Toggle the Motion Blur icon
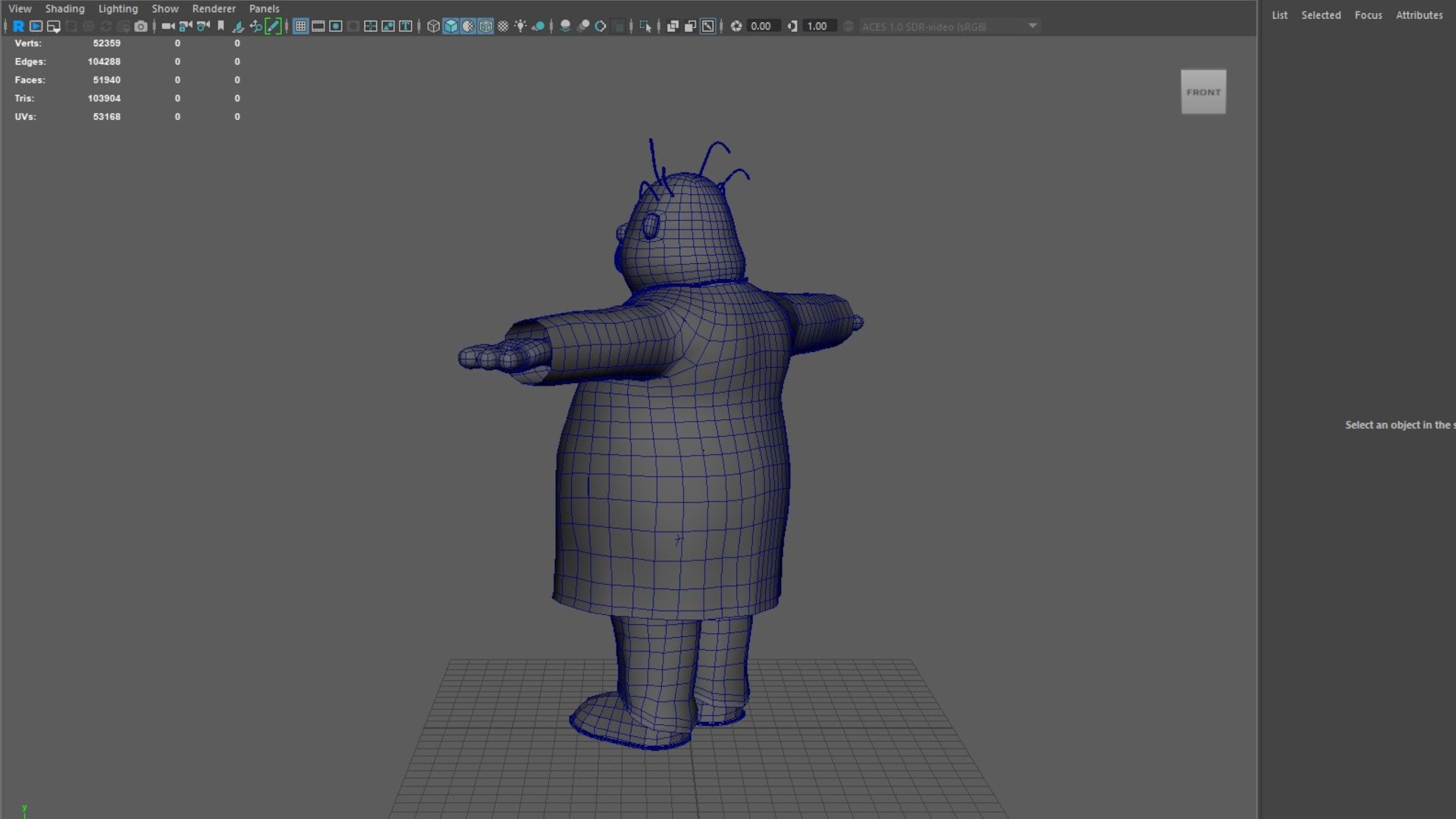Image resolution: width=1456 pixels, height=819 pixels. (583, 26)
